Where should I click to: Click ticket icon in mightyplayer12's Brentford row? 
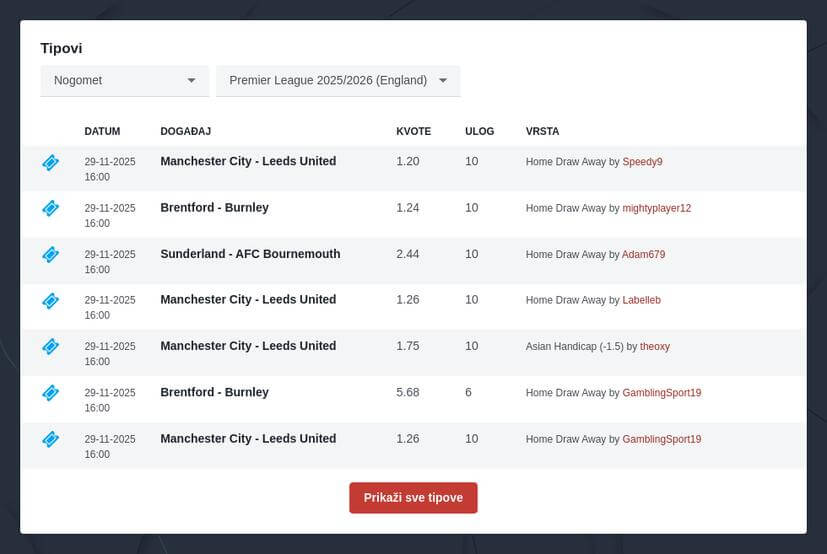point(51,208)
